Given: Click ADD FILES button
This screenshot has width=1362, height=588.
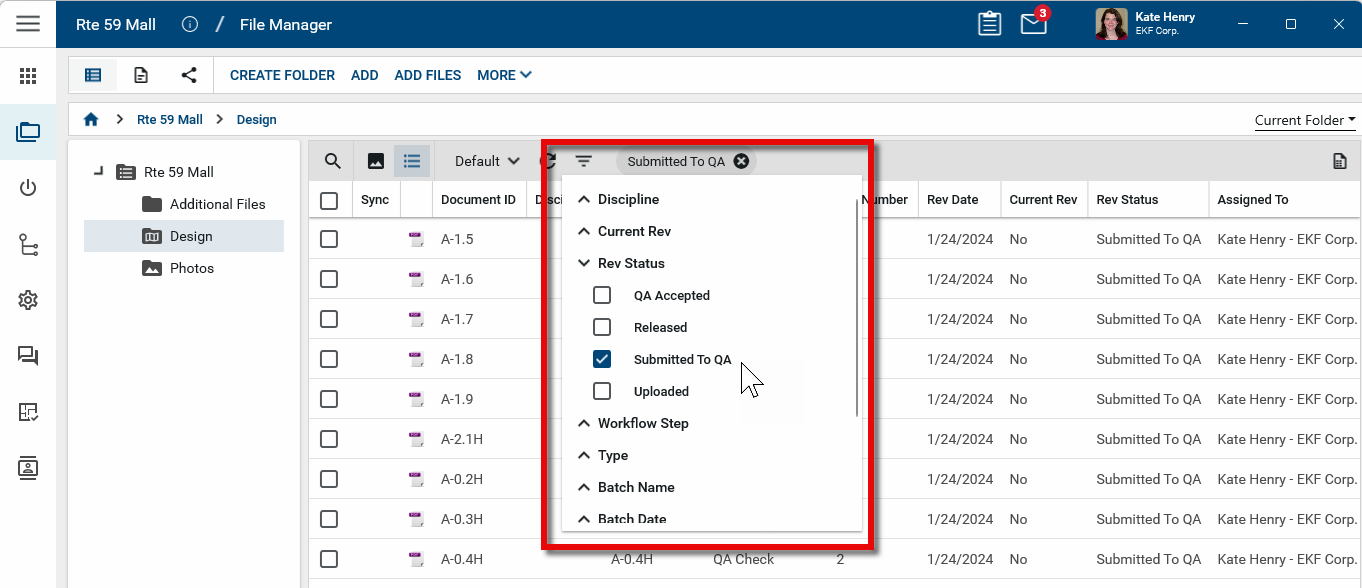Looking at the screenshot, I should (x=428, y=75).
